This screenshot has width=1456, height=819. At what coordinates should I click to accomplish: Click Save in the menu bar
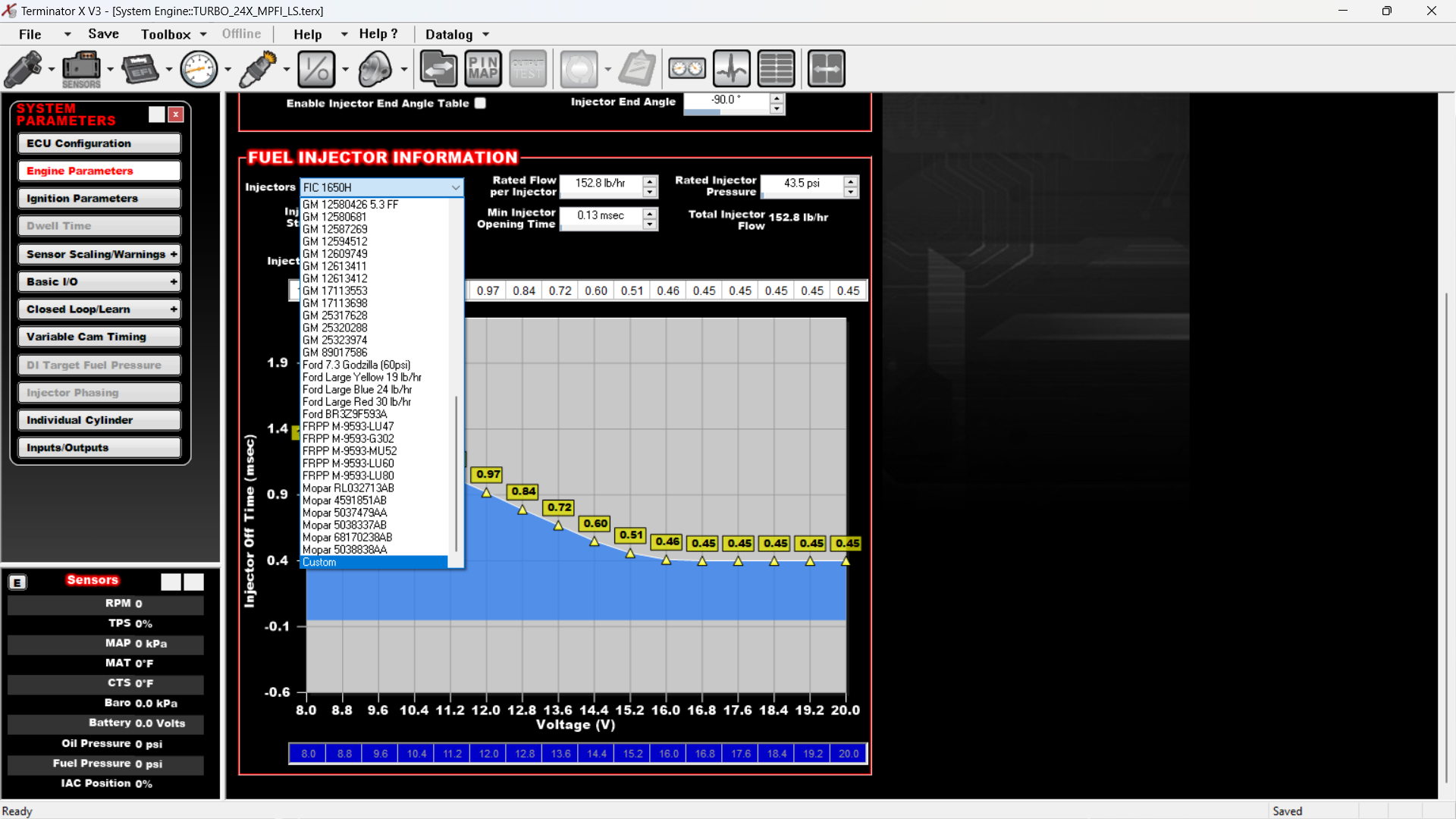click(x=104, y=34)
